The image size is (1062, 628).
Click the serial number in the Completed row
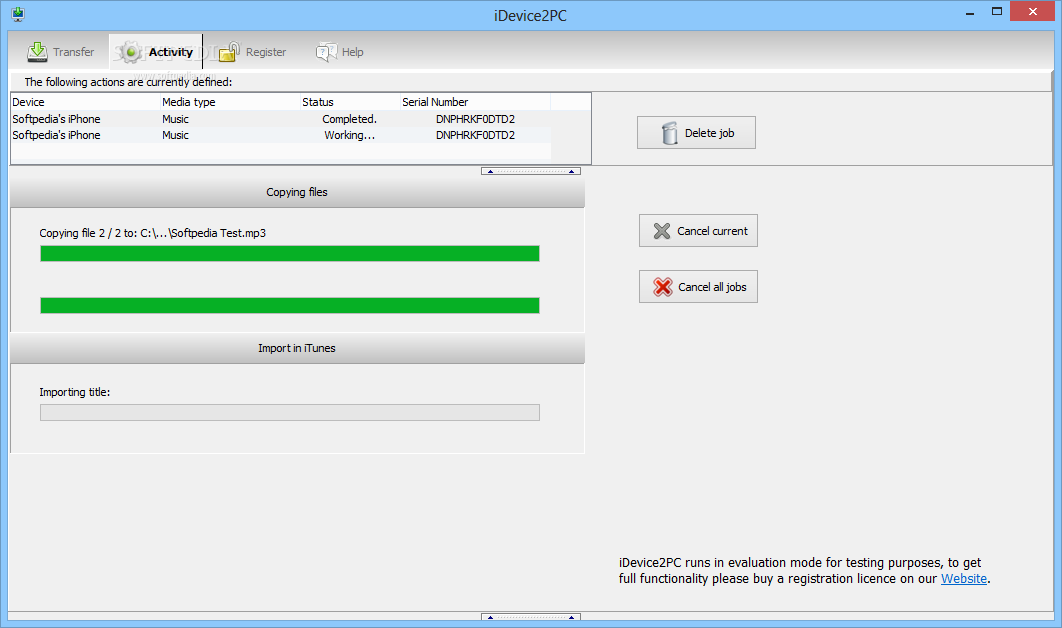tap(475, 119)
